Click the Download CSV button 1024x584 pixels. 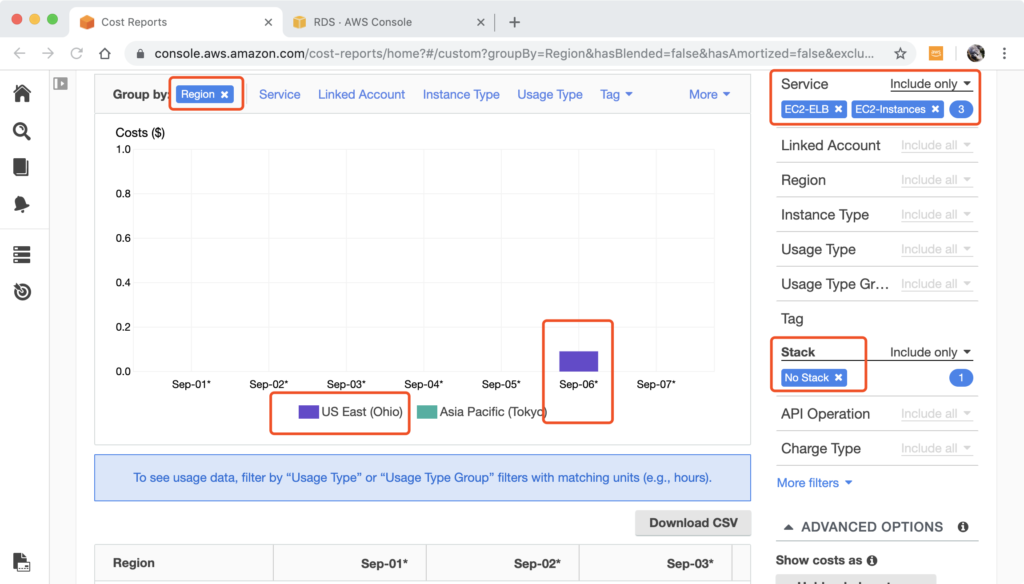pos(693,523)
